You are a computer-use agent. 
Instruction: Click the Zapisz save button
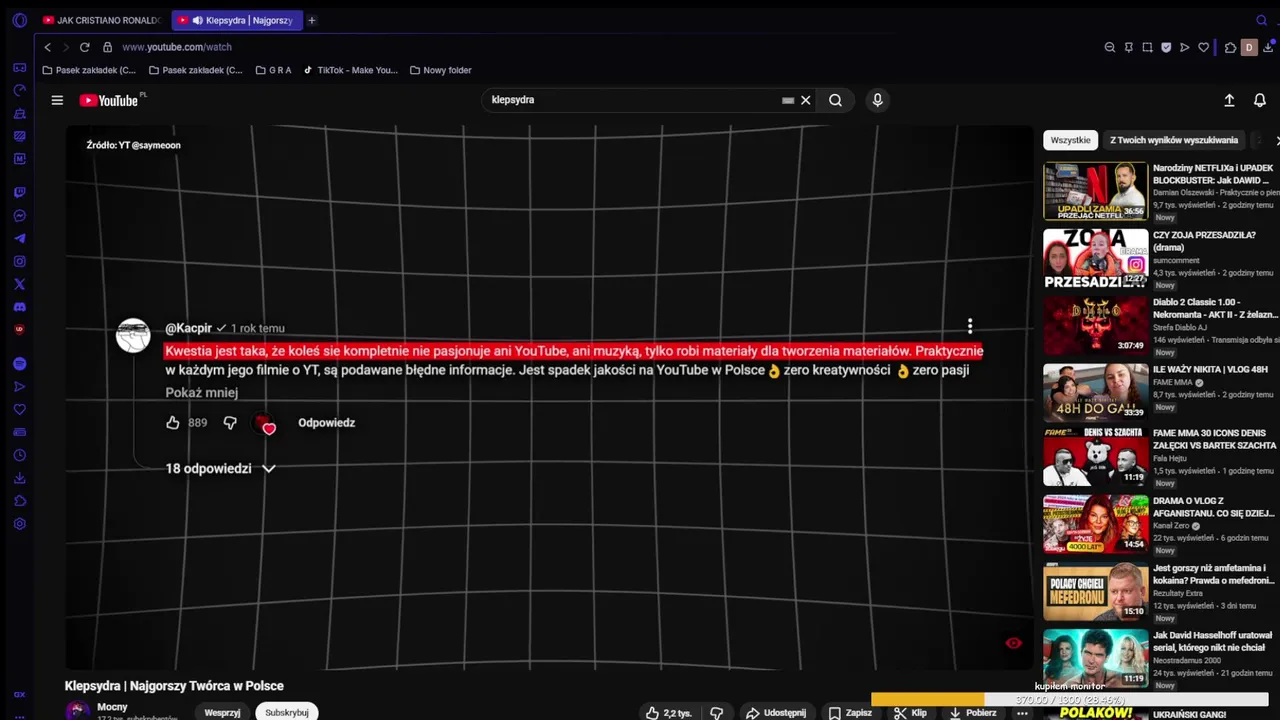(850, 713)
